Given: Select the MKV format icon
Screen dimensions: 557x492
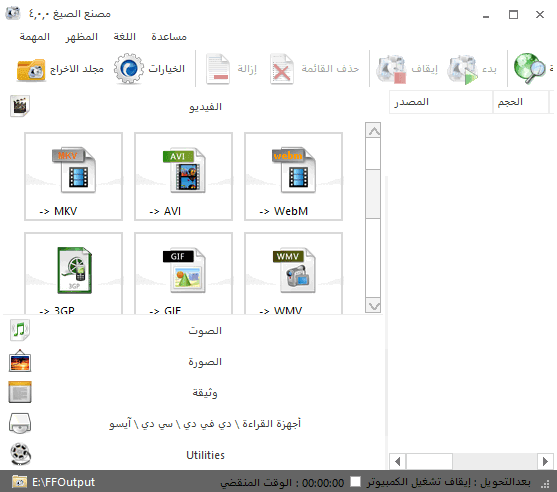Looking at the screenshot, I should (x=74, y=170).
